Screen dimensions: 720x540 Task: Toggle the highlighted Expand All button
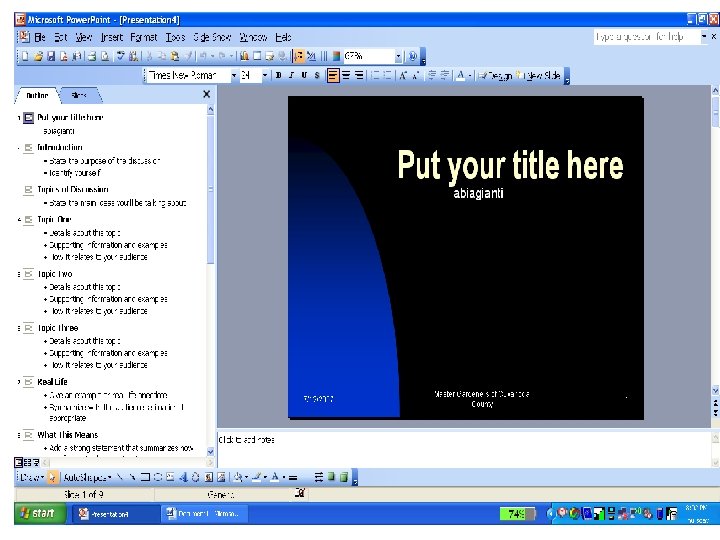point(298,56)
